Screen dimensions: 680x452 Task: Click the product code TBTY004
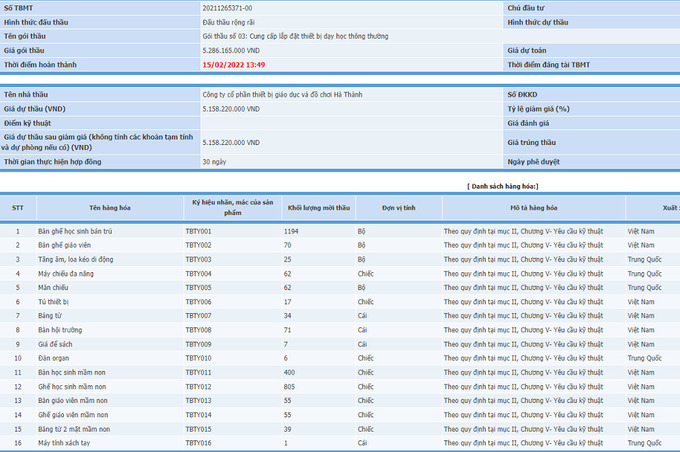pos(198,273)
